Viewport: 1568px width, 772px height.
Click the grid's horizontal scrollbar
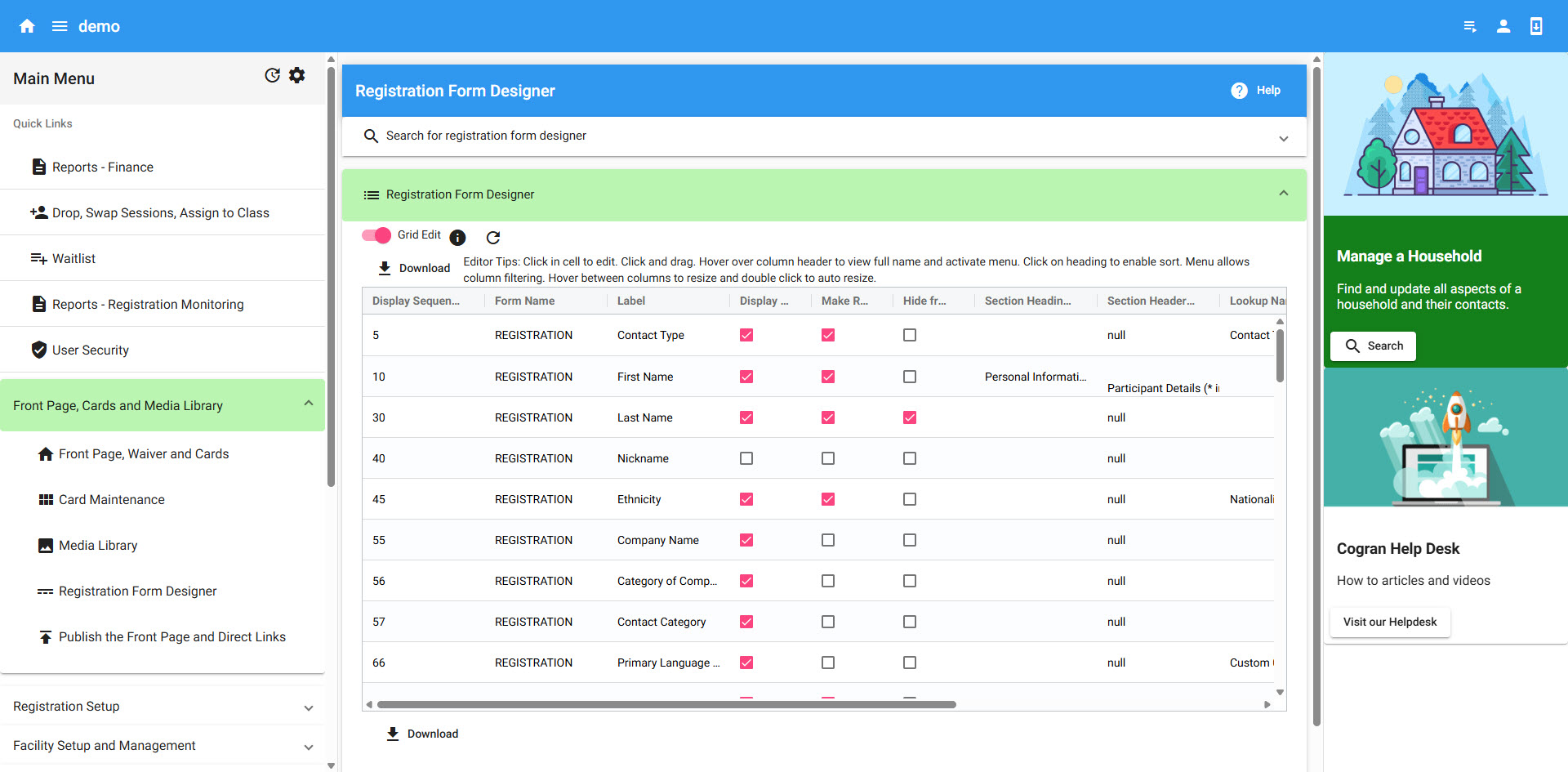(x=666, y=704)
